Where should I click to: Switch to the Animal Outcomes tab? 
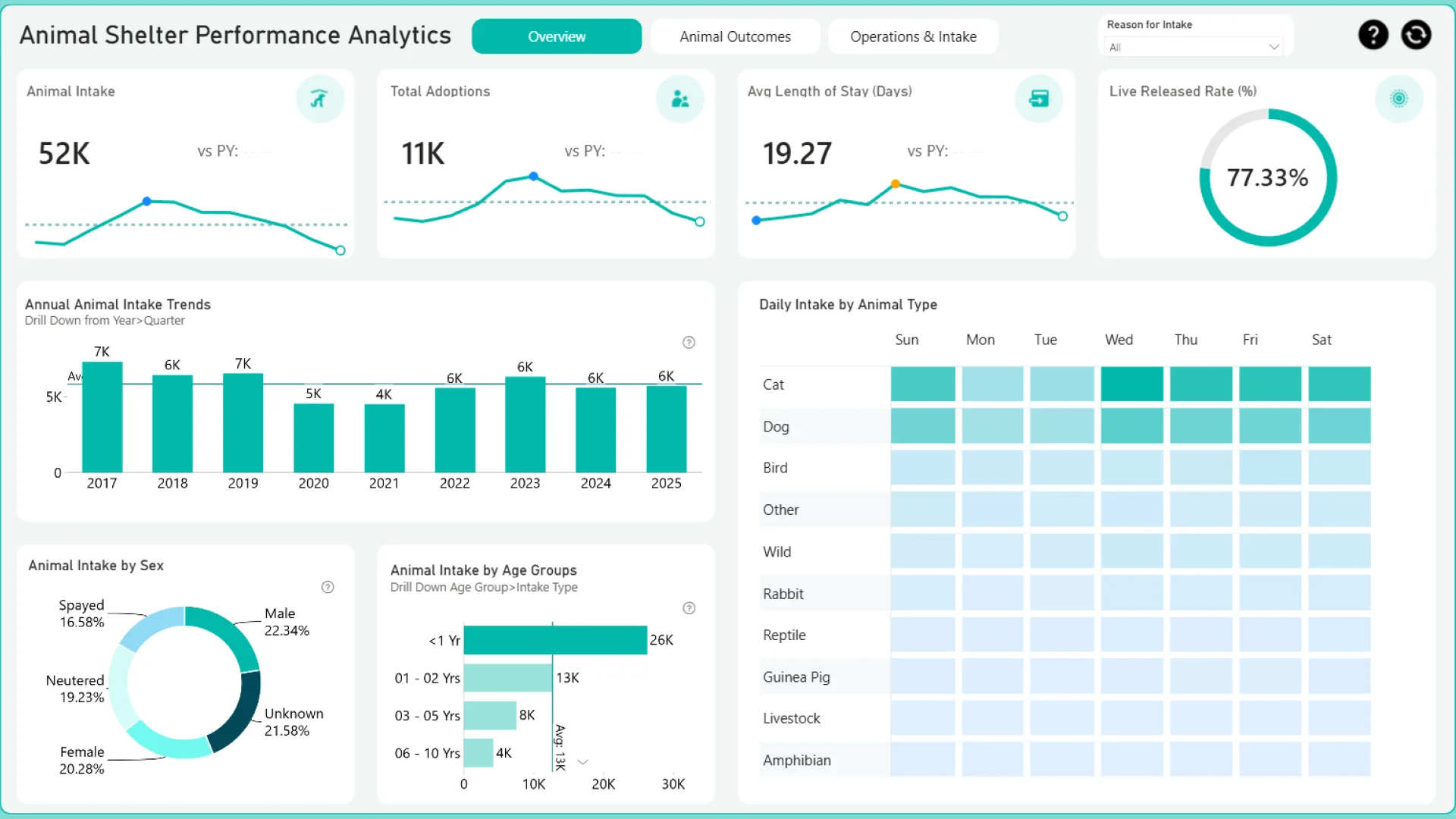click(x=735, y=36)
